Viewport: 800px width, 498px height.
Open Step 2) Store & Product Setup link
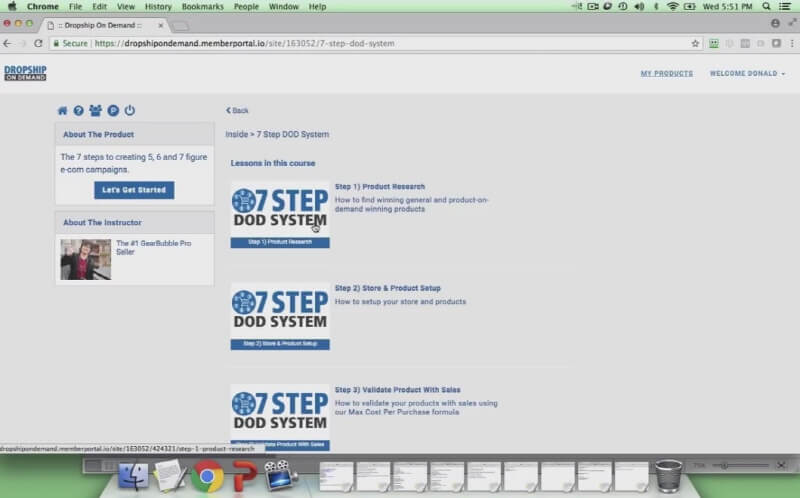pos(387,288)
